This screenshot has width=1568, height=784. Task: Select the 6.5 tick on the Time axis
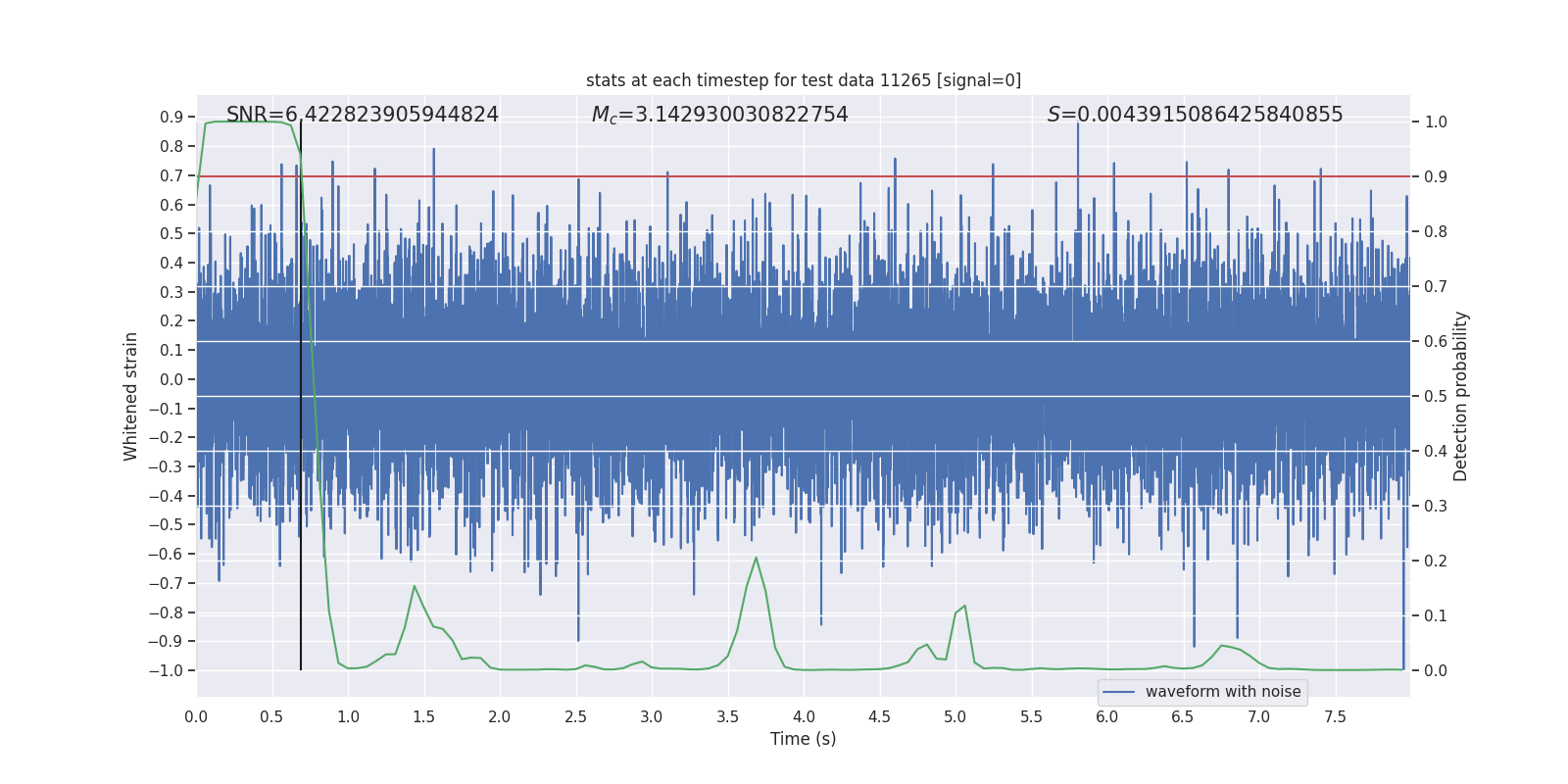[x=1183, y=717]
